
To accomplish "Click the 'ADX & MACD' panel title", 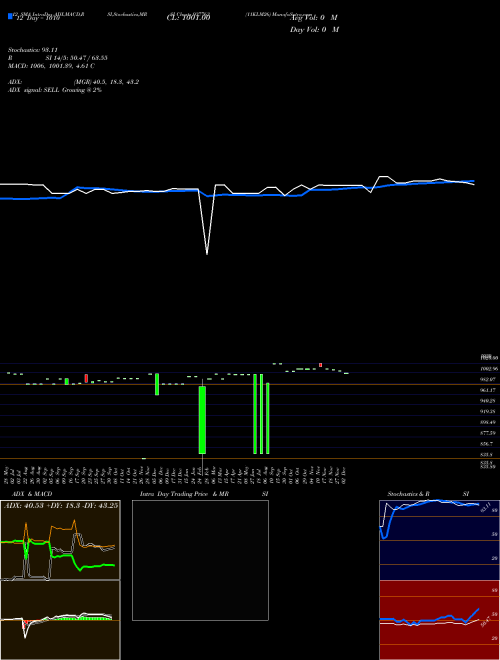I will pos(32,494).
